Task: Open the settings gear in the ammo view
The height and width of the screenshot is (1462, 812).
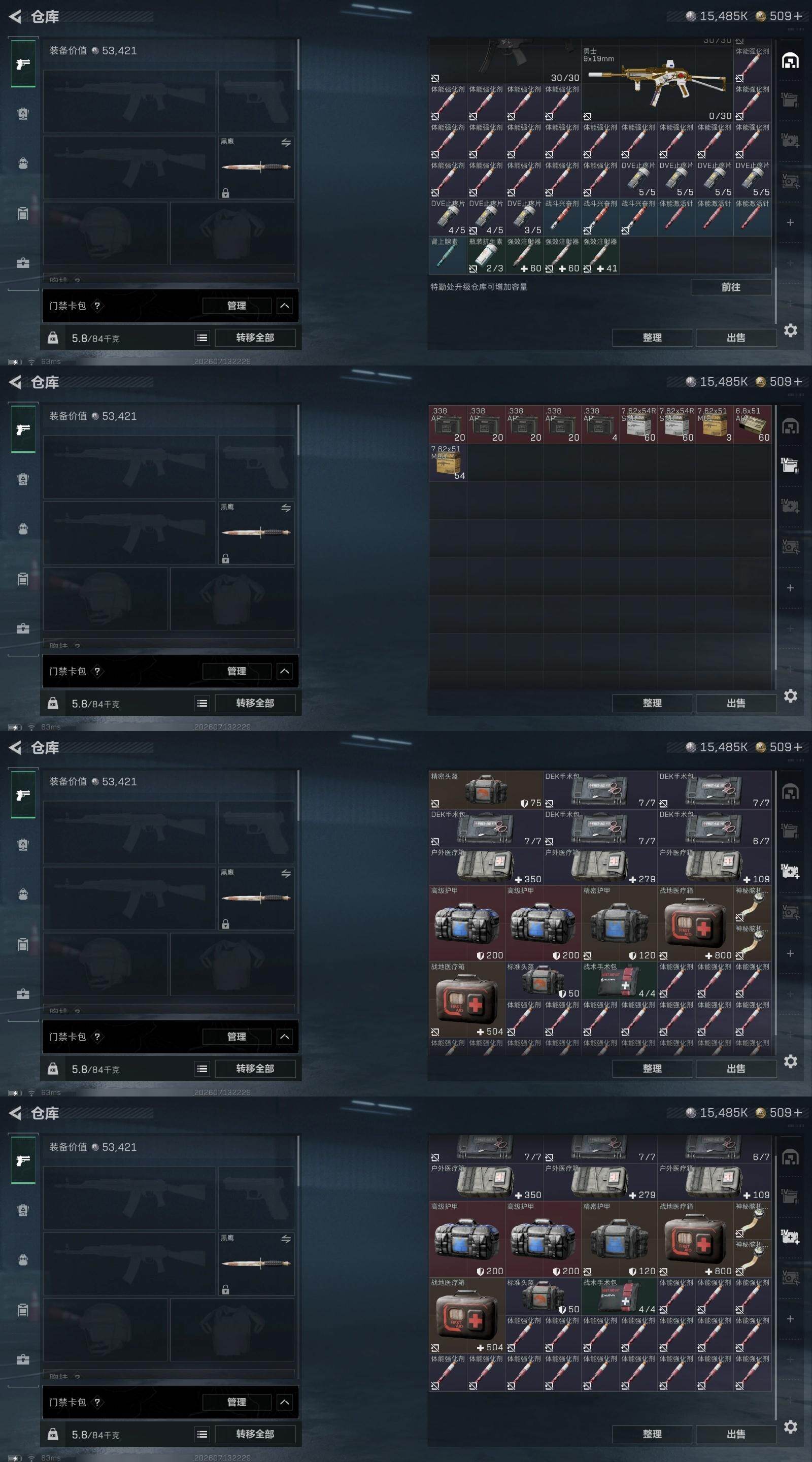Action: coord(791,696)
